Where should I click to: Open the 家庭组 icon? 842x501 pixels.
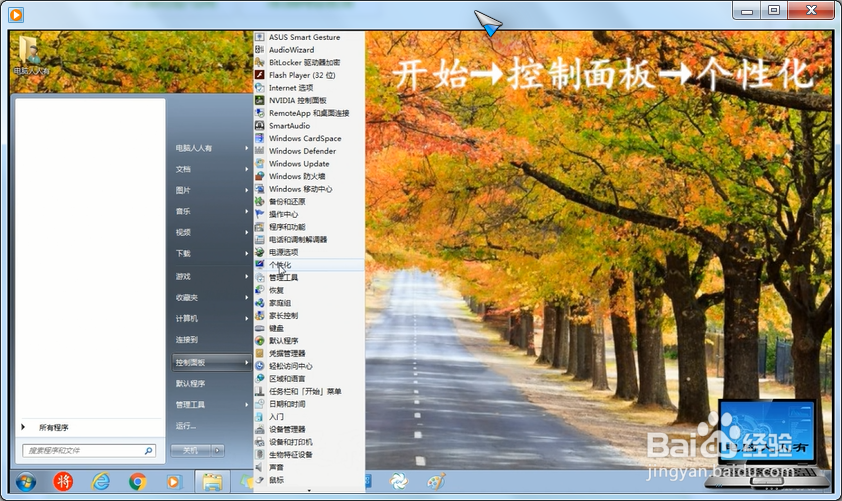coord(259,303)
